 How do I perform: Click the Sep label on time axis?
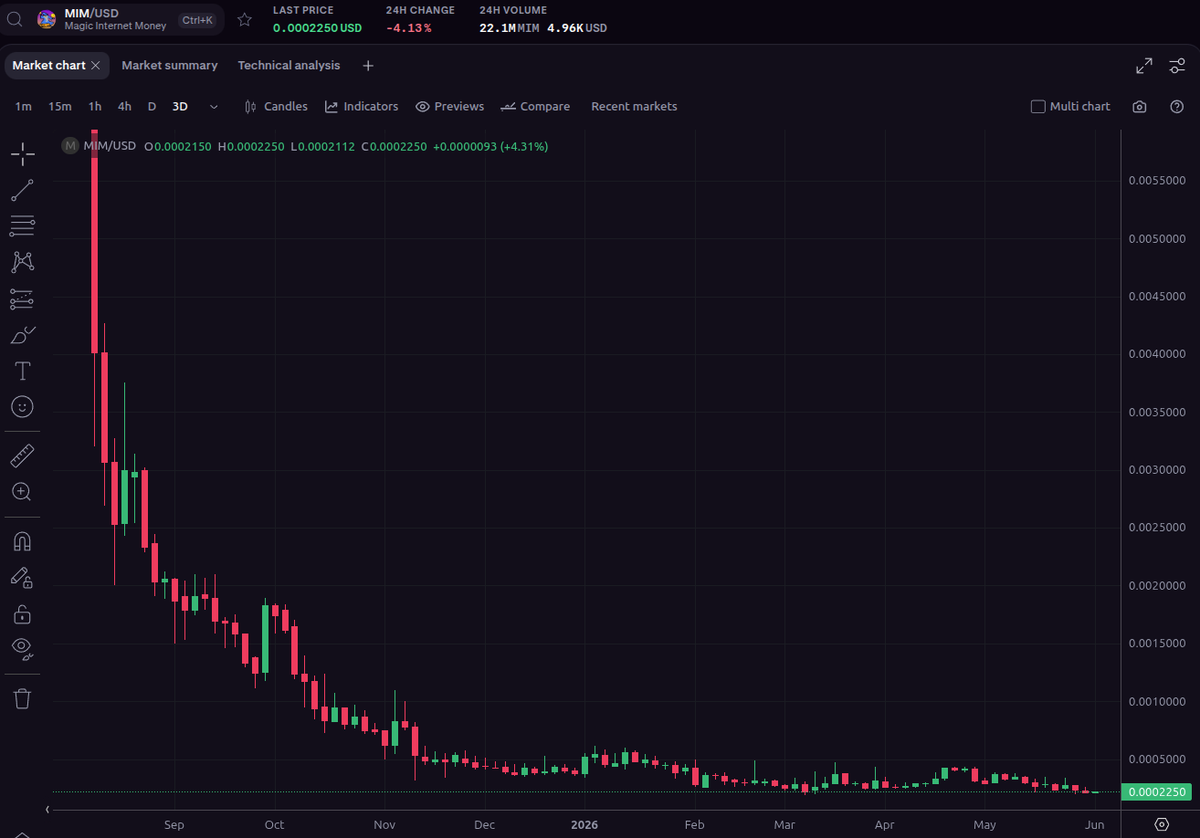tap(174, 825)
